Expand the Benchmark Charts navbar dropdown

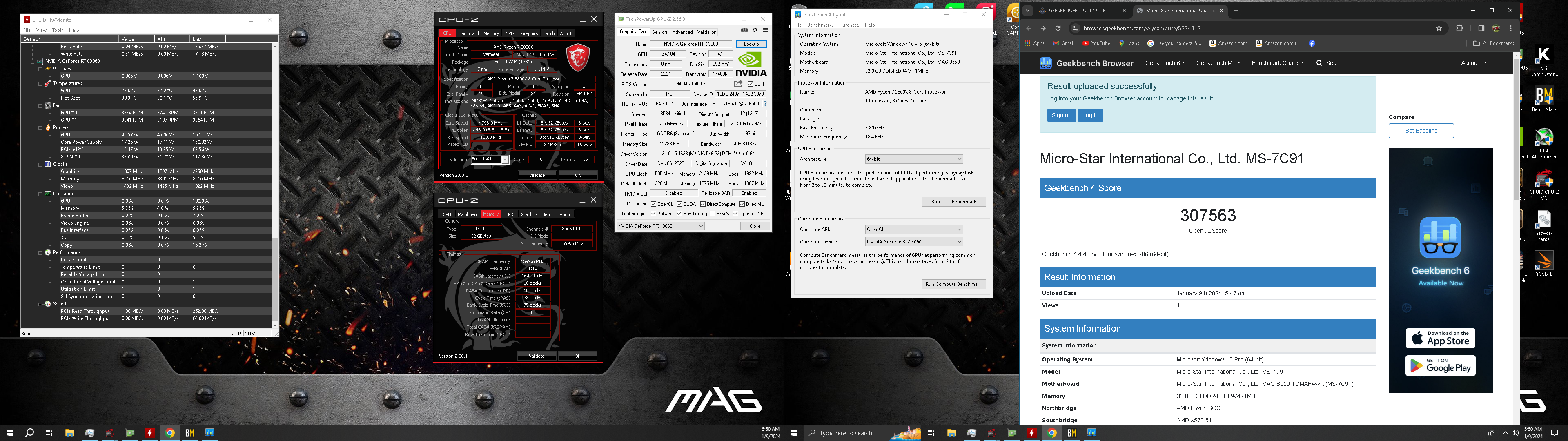tap(1278, 63)
